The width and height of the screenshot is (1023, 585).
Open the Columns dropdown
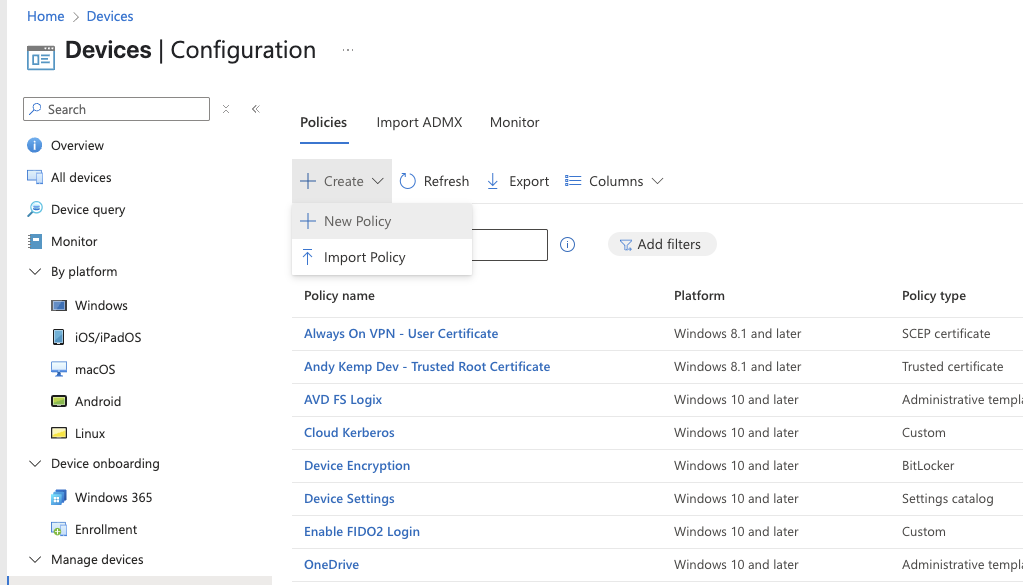click(614, 181)
